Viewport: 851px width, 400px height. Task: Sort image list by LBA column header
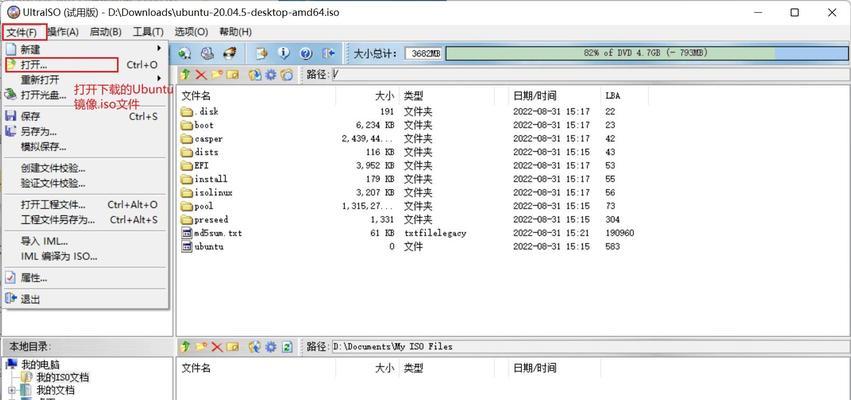pos(624,96)
